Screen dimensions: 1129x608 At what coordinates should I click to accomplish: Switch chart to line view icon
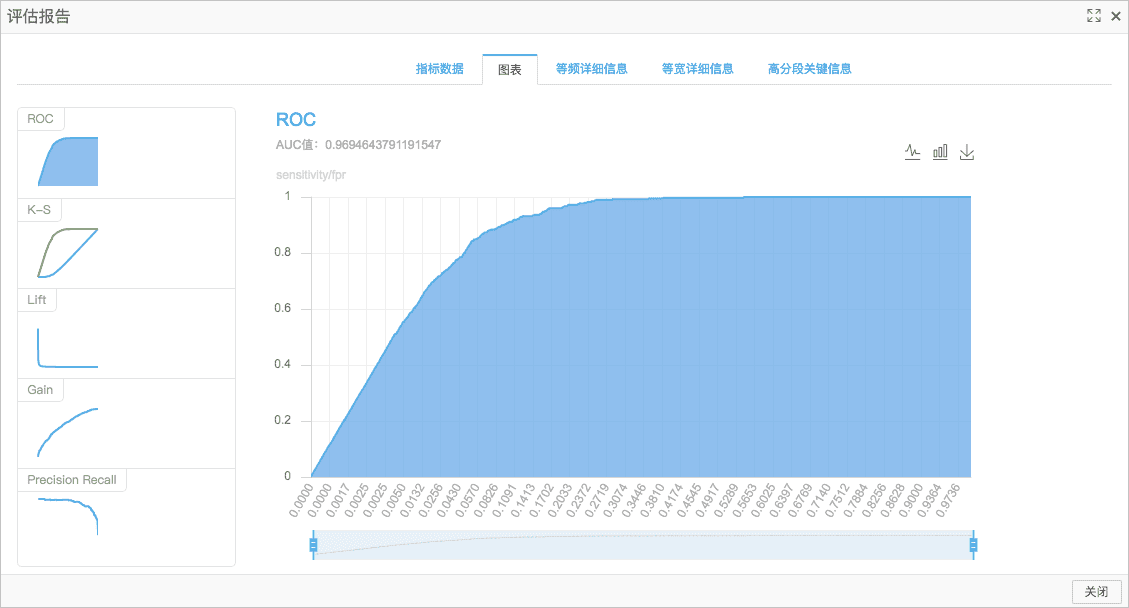coord(912,152)
